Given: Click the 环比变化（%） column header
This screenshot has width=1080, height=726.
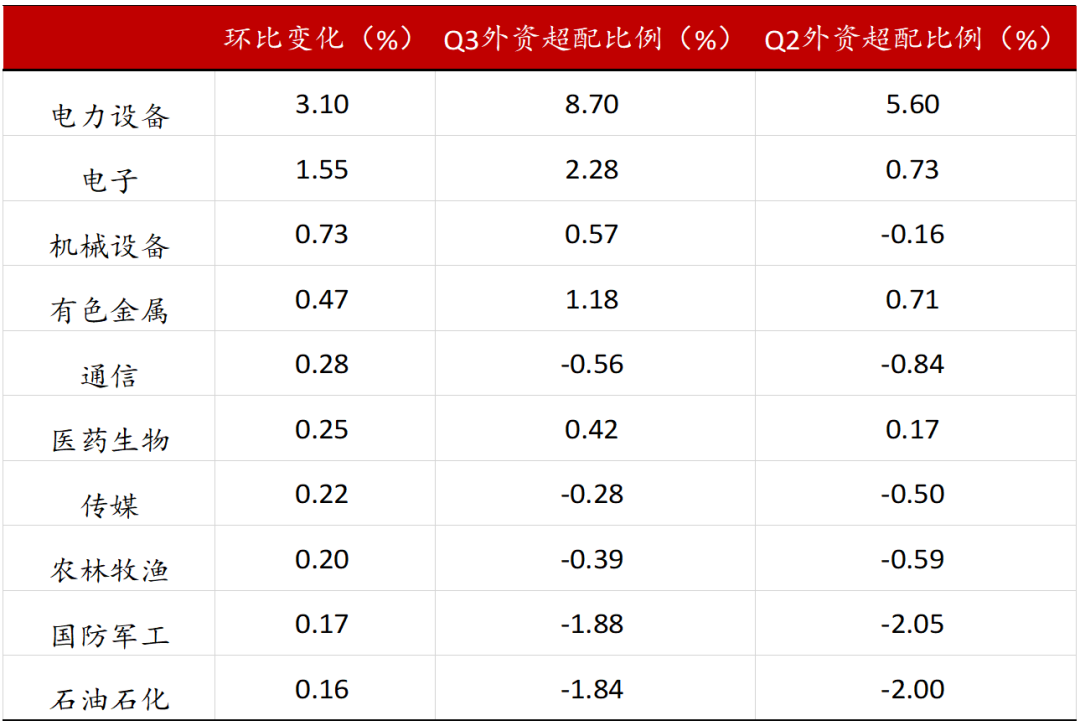Looking at the screenshot, I should [x=318, y=39].
